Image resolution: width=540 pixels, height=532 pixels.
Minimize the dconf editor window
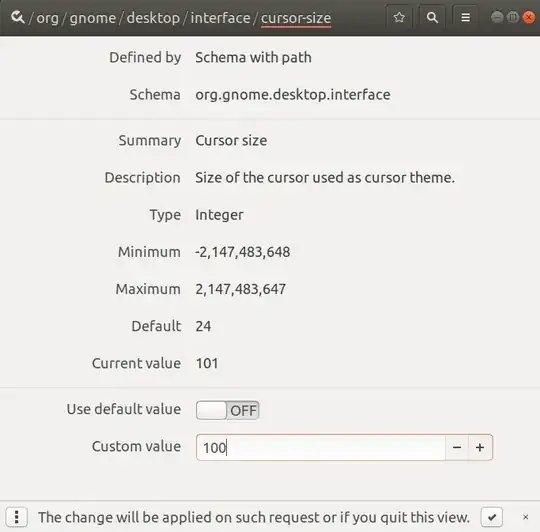pos(497,17)
